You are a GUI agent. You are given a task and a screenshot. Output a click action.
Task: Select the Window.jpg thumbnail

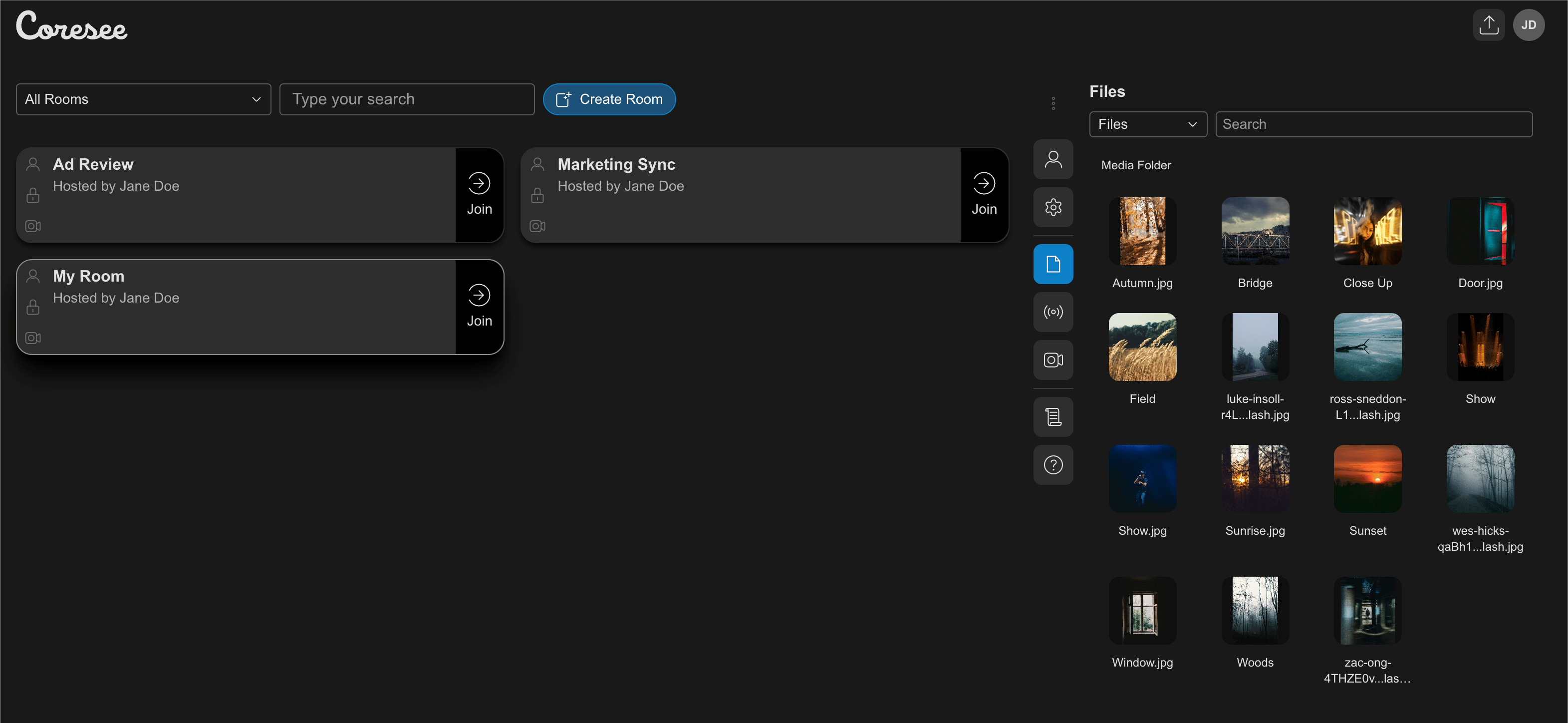point(1142,611)
